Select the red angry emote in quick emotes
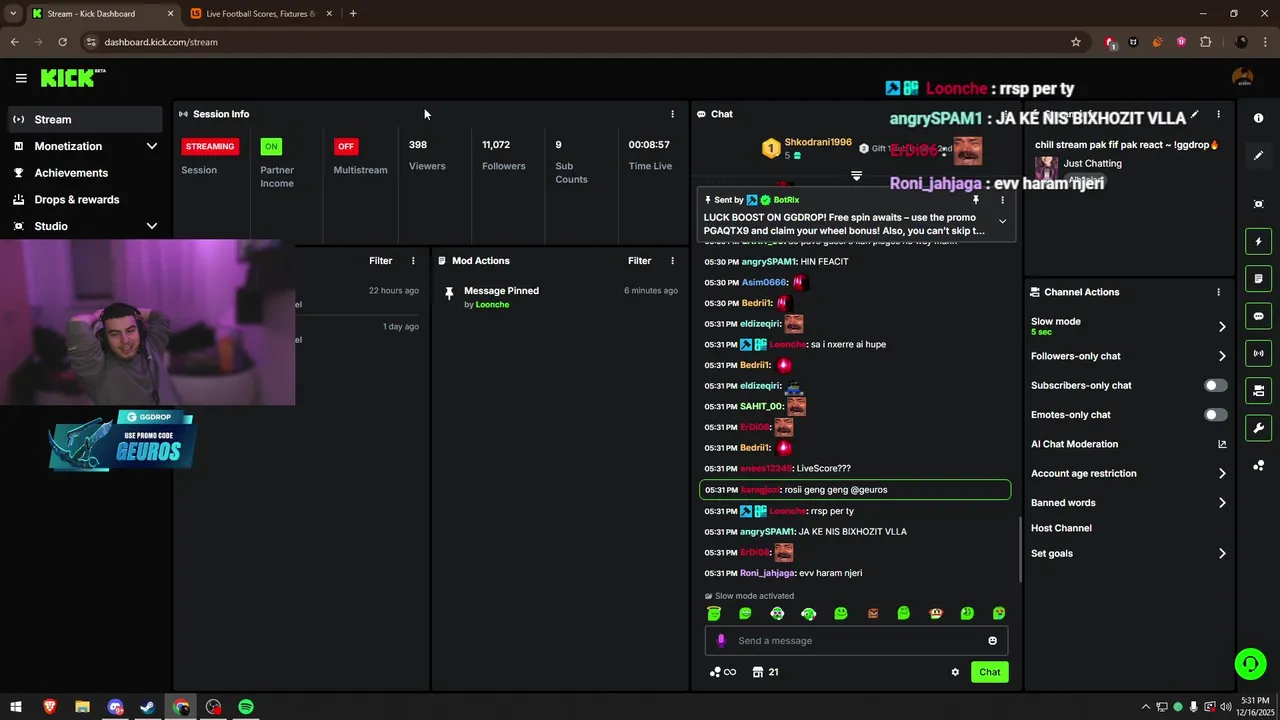This screenshot has width=1280, height=720. 873,613
